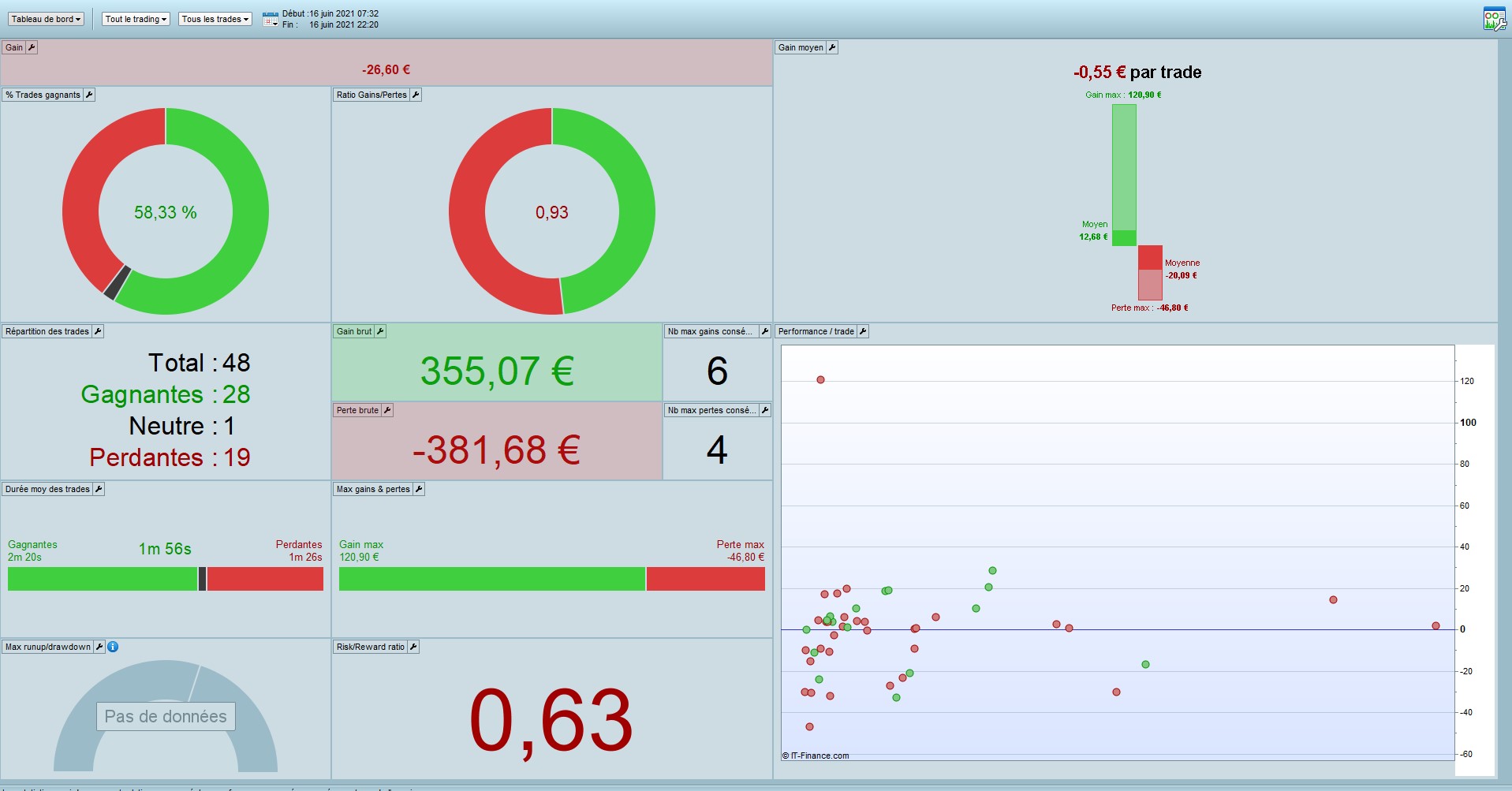The width and height of the screenshot is (1512, 791).
Task: Click info icon beside Max runup/drawdown
Action: pyautogui.click(x=113, y=647)
